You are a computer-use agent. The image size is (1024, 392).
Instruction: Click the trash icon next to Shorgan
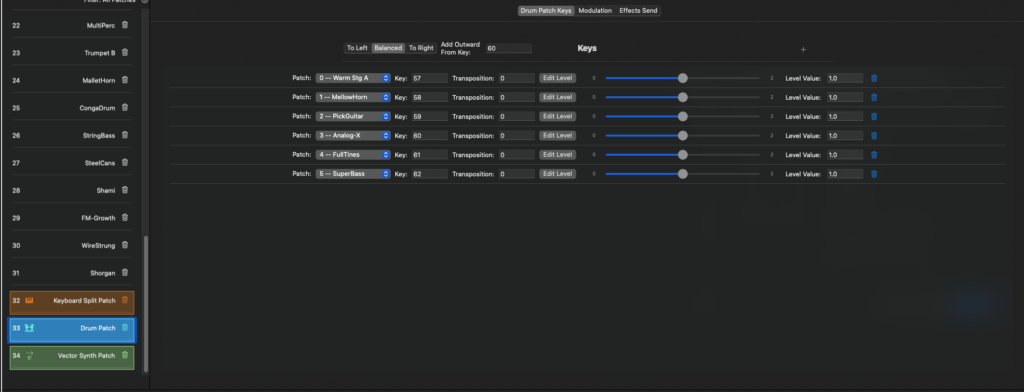click(x=125, y=273)
